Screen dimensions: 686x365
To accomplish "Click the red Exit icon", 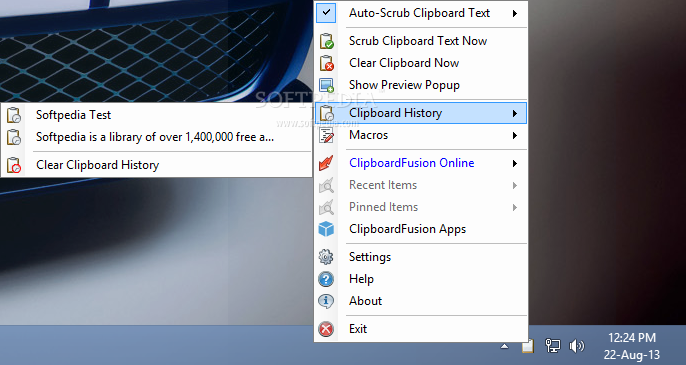I will [326, 329].
